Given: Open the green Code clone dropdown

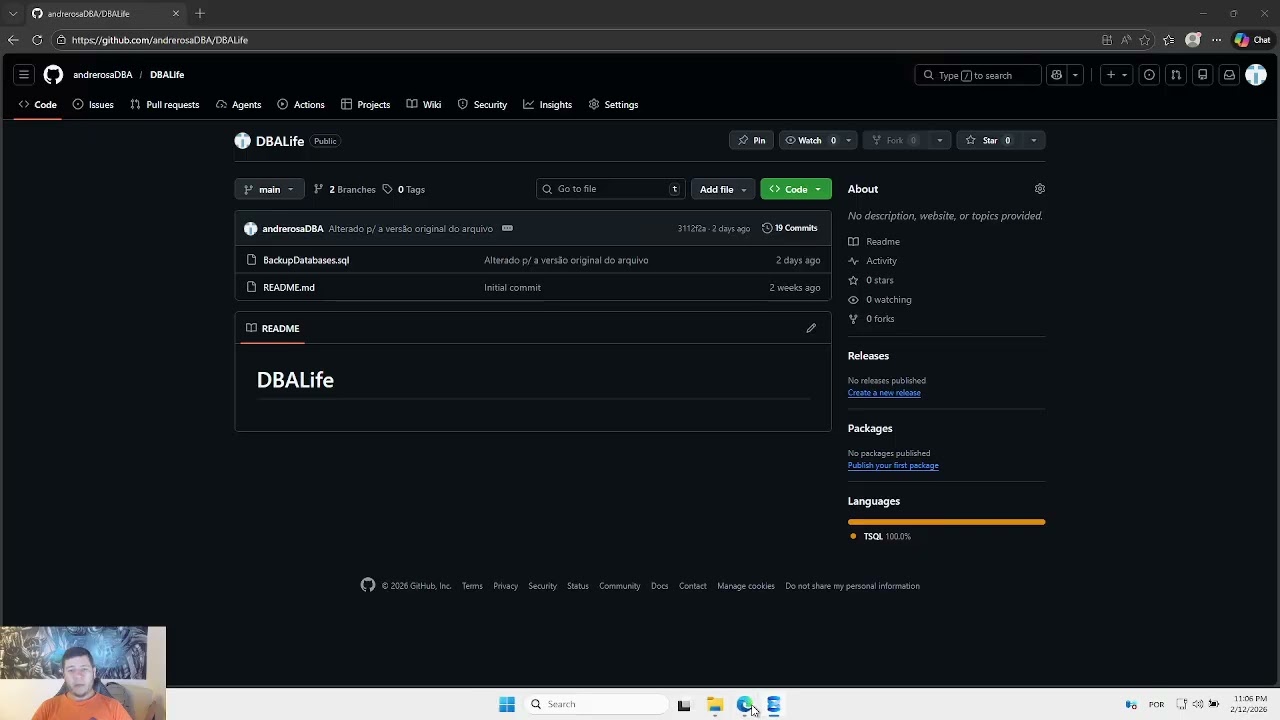Looking at the screenshot, I should pos(796,189).
